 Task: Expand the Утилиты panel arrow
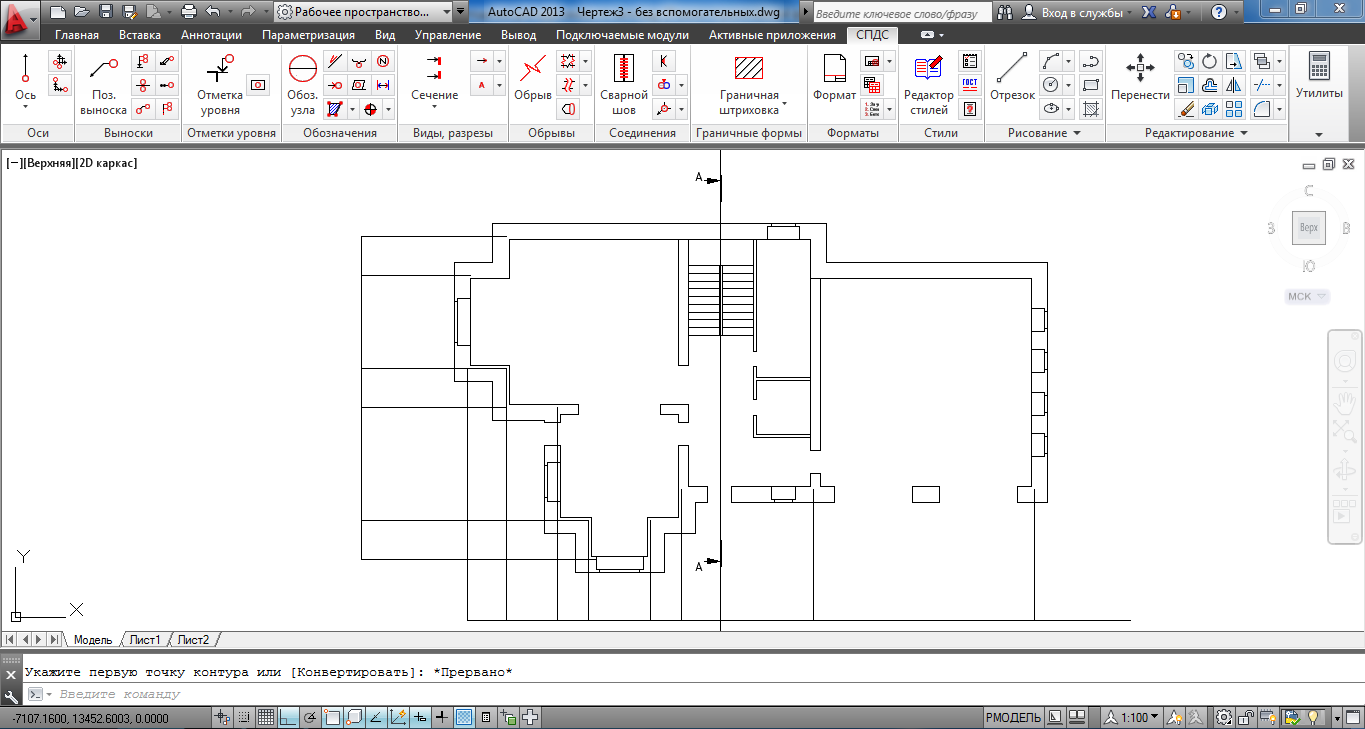tap(1319, 134)
